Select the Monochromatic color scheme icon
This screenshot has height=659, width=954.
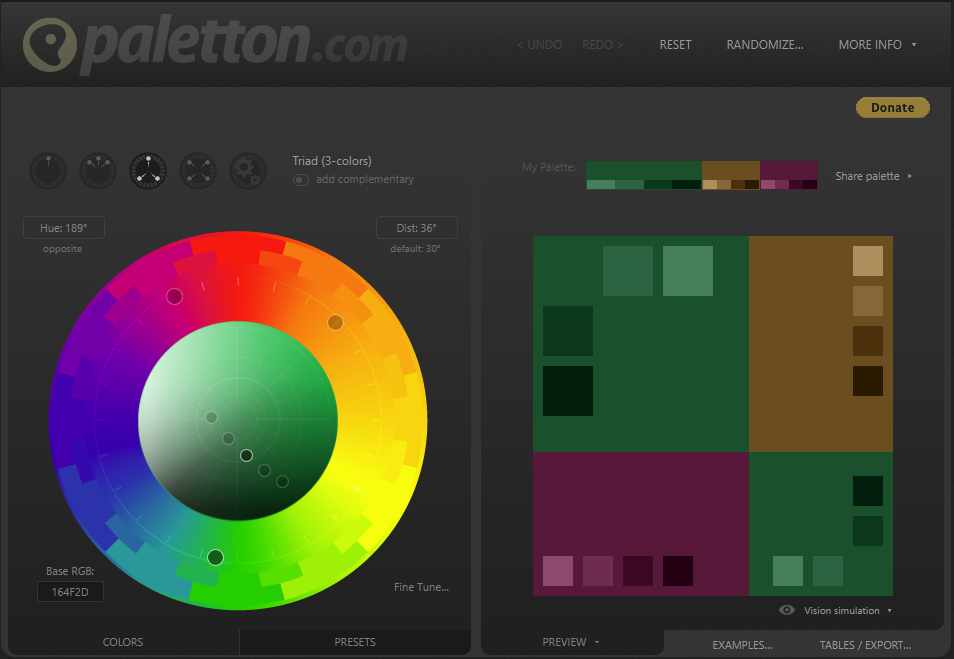(48, 170)
